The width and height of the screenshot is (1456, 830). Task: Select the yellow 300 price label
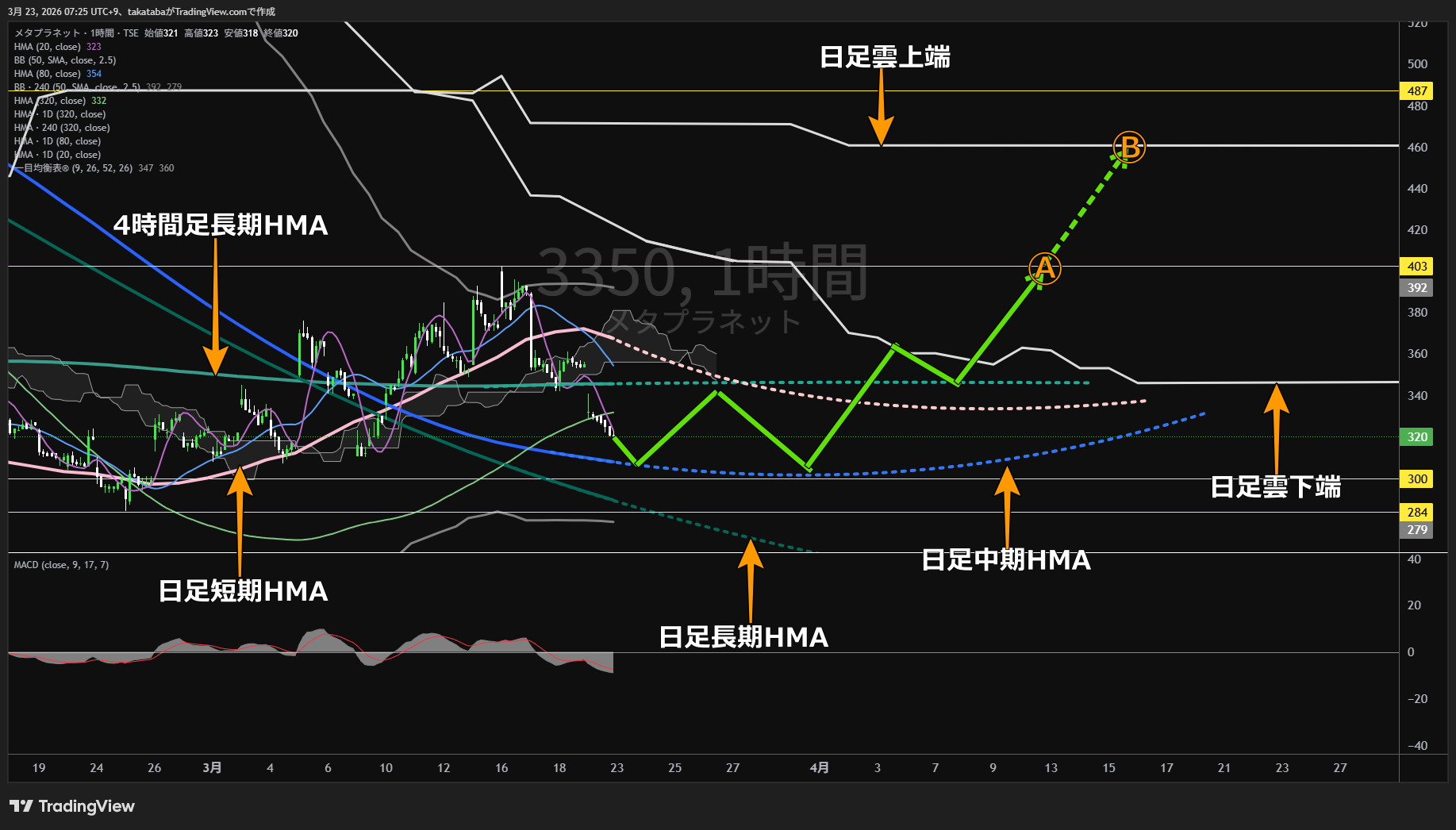[1417, 479]
